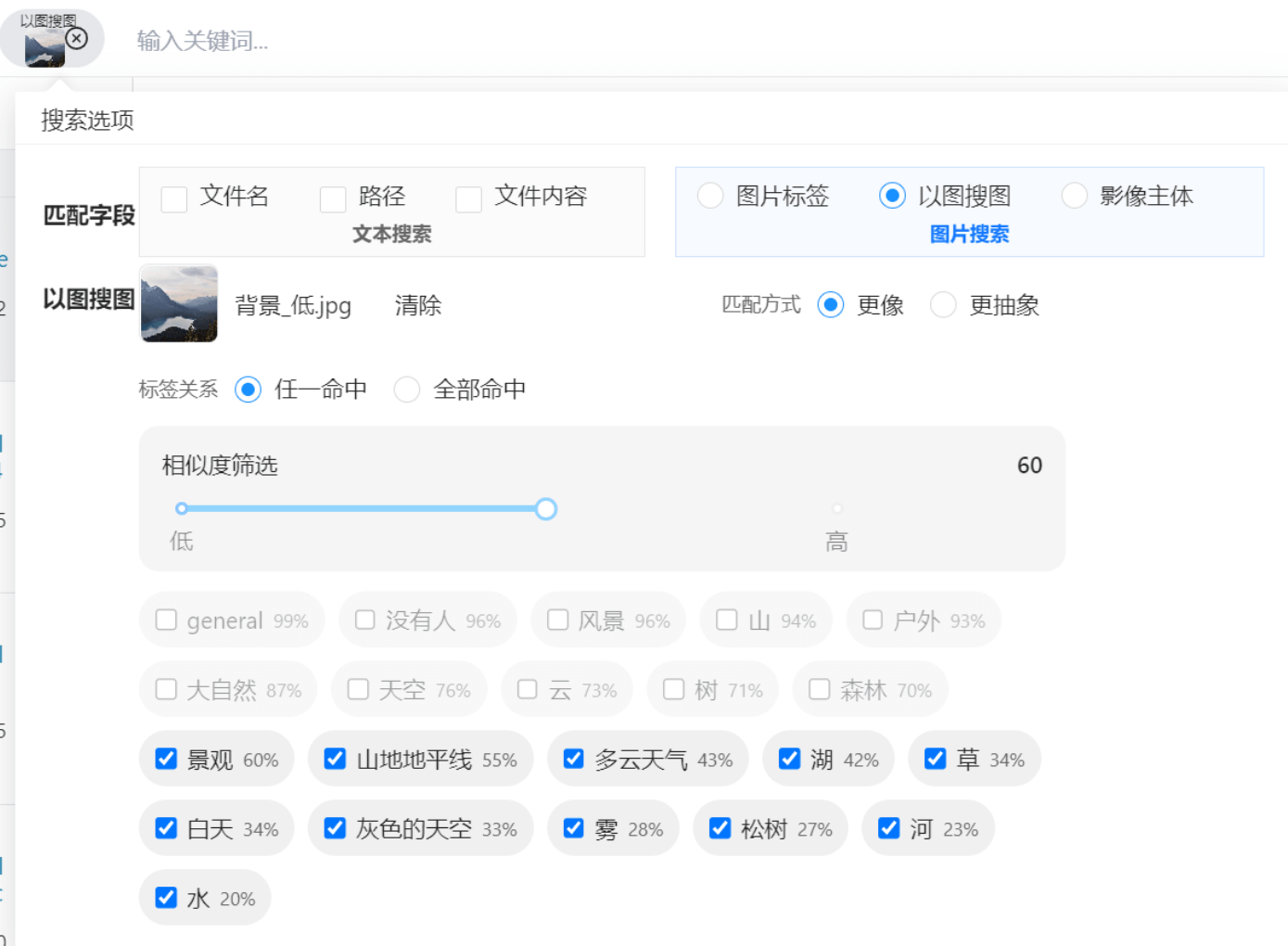Uncheck the 白天 34% tag
1288x946 pixels.
click(166, 827)
